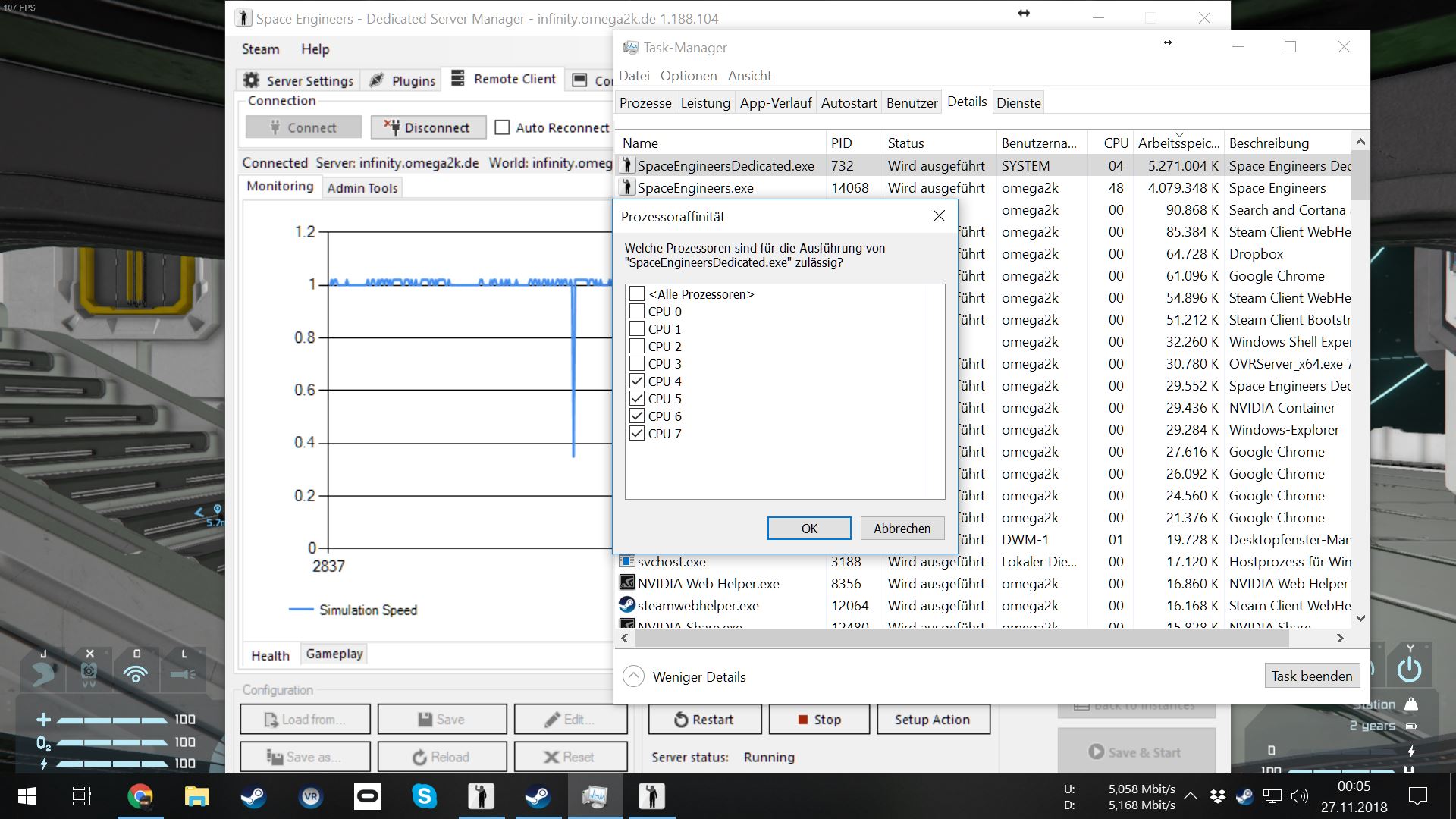Enable the CPU 0 checkbox
The height and width of the screenshot is (819, 1456).
637,312
